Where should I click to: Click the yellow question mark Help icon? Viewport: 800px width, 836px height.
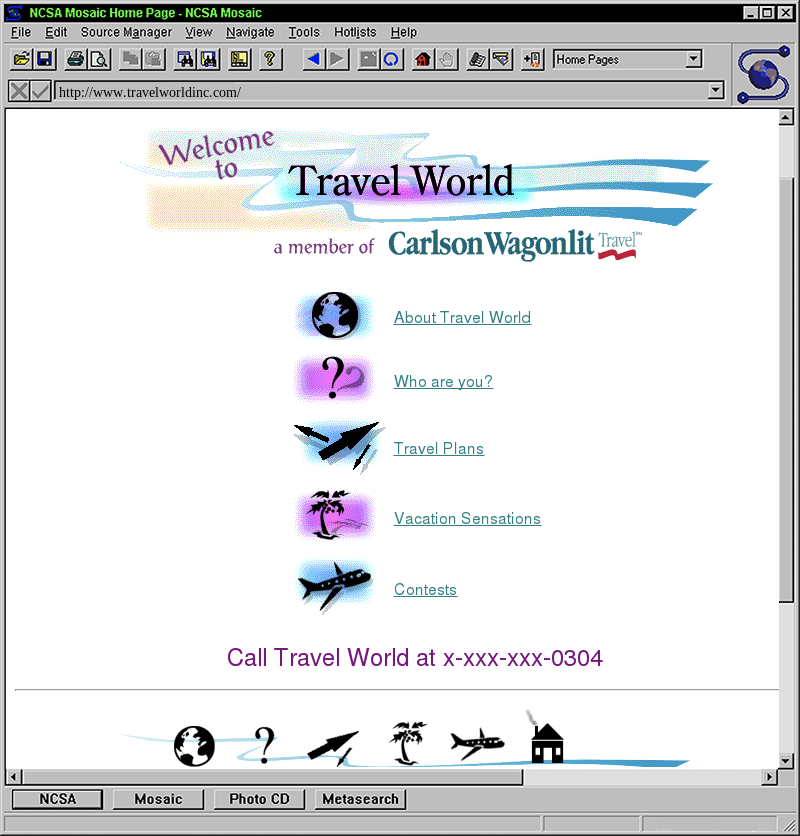(x=269, y=60)
